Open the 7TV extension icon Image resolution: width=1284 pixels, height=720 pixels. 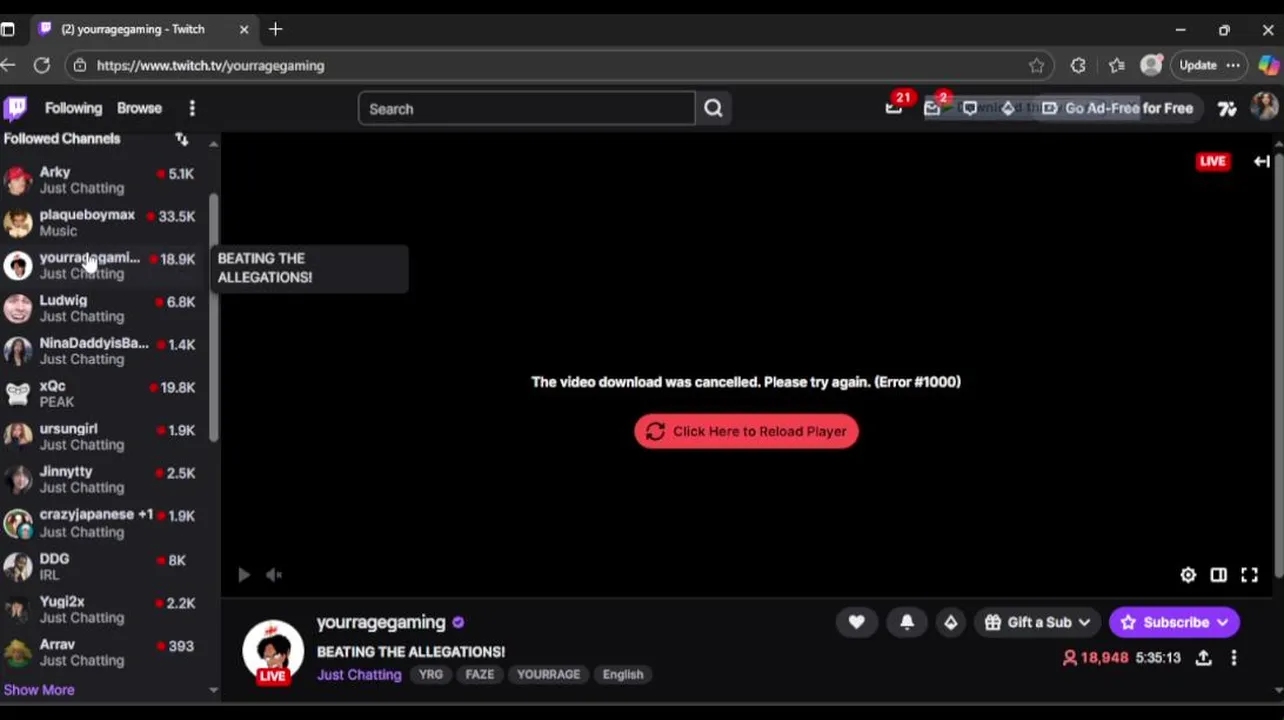[x=1227, y=109]
